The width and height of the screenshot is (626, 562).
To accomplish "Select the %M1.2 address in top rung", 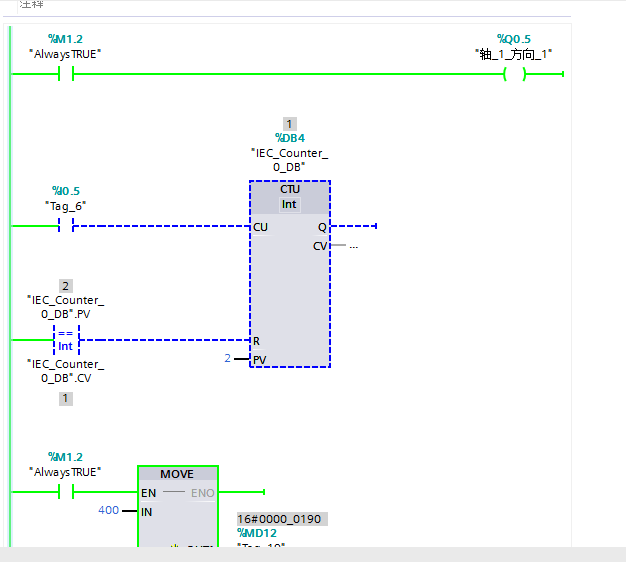I will click(66, 39).
